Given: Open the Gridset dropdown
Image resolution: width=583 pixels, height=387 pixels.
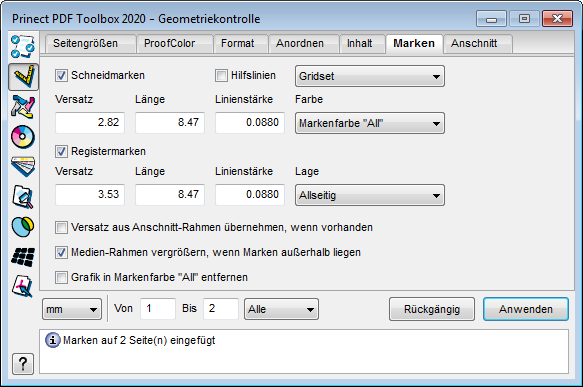Looking at the screenshot, I should [370, 76].
